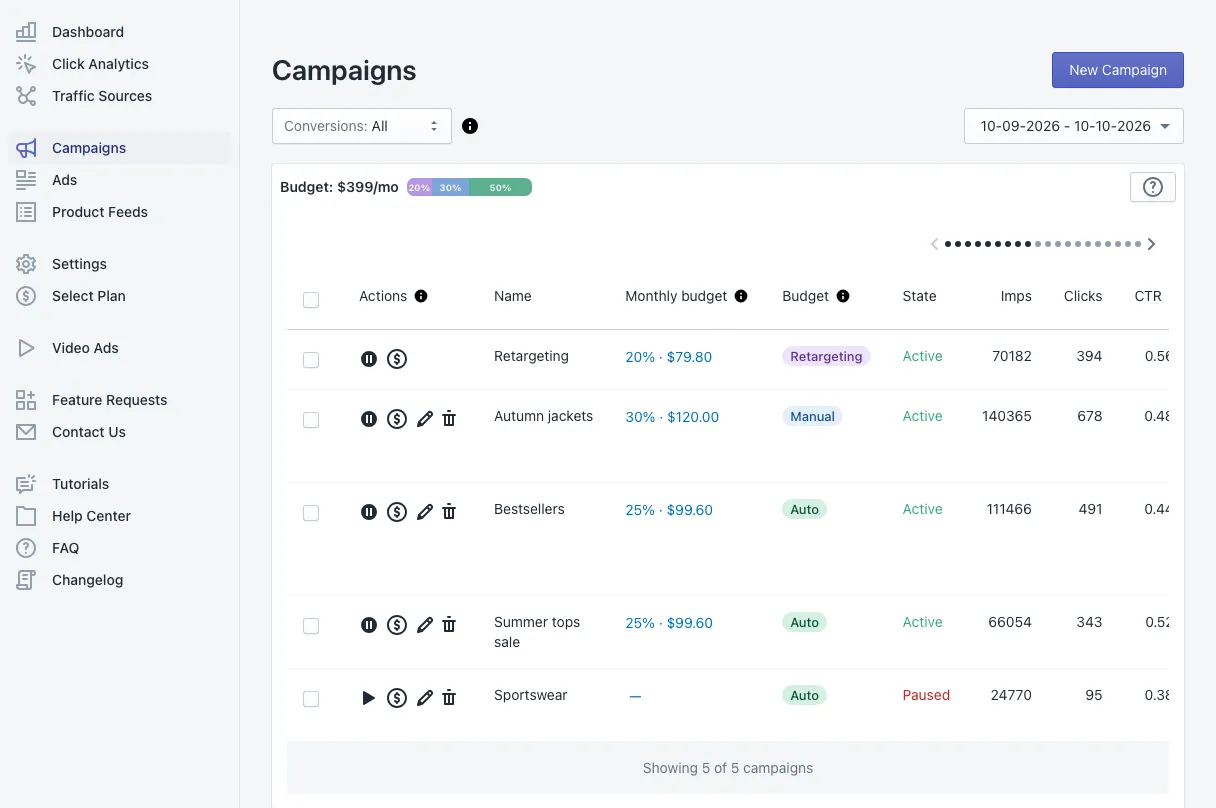Go to next columns with right chevron
Viewport: 1216px width, 808px height.
tap(1152, 244)
